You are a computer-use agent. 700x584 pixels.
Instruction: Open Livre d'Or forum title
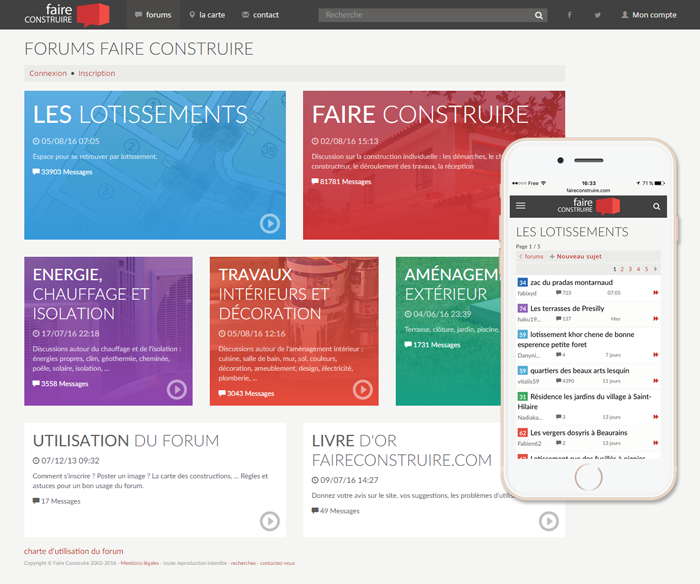tap(402, 450)
